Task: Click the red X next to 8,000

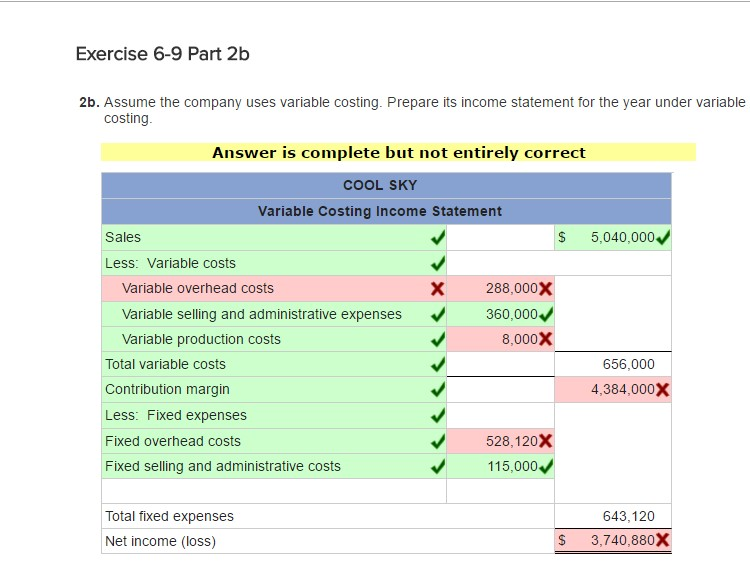Action: coord(545,339)
